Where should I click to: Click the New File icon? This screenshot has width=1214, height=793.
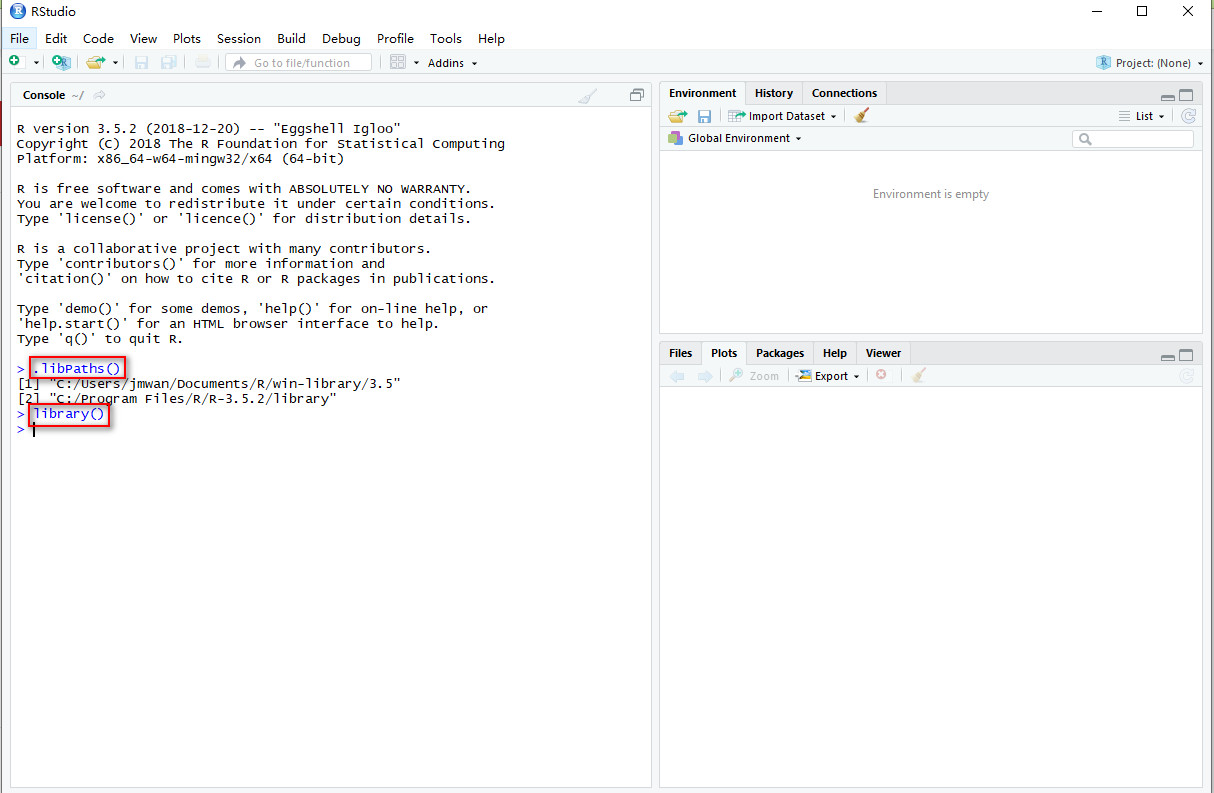click(x=15, y=62)
